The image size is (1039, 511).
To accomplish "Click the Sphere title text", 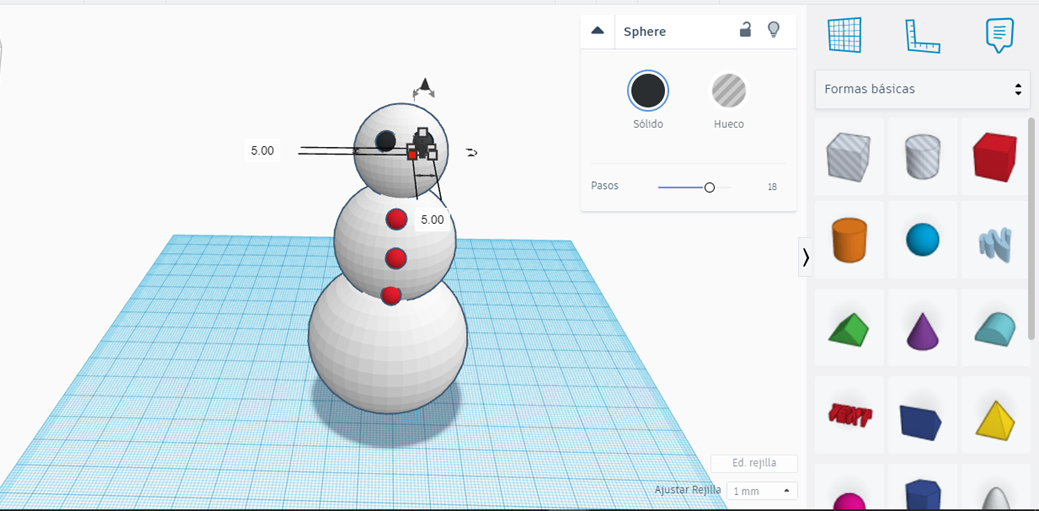I will click(645, 31).
